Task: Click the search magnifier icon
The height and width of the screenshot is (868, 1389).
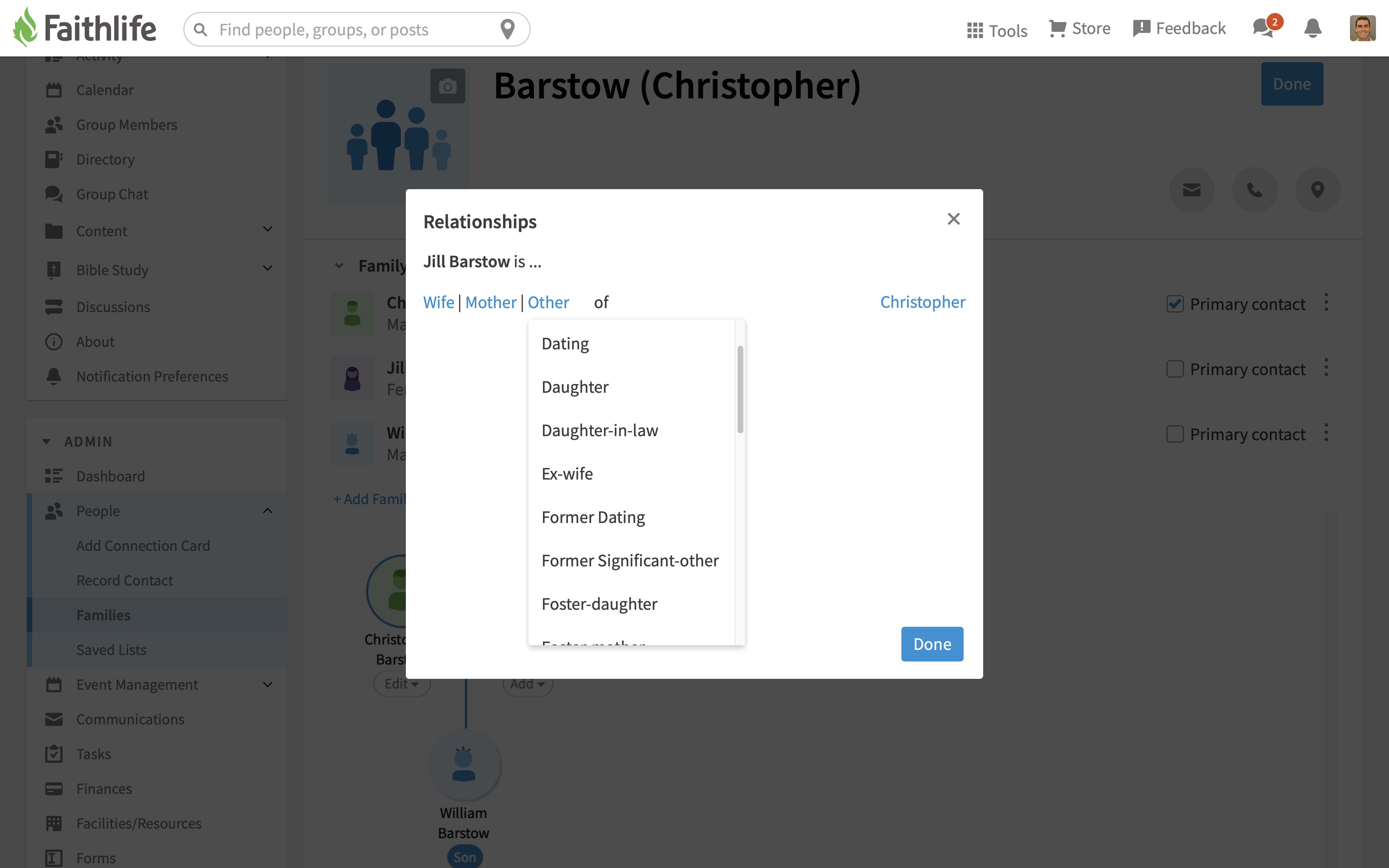Action: point(200,29)
